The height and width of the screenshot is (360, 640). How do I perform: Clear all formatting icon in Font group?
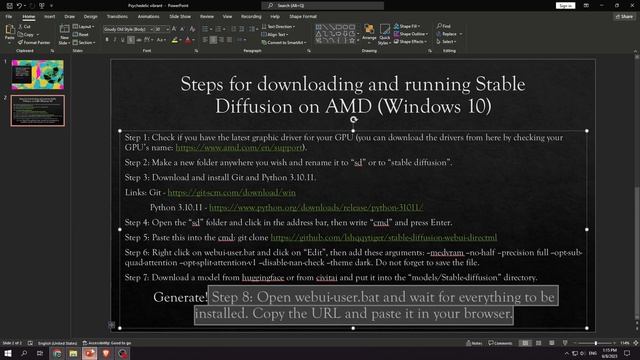click(192, 29)
